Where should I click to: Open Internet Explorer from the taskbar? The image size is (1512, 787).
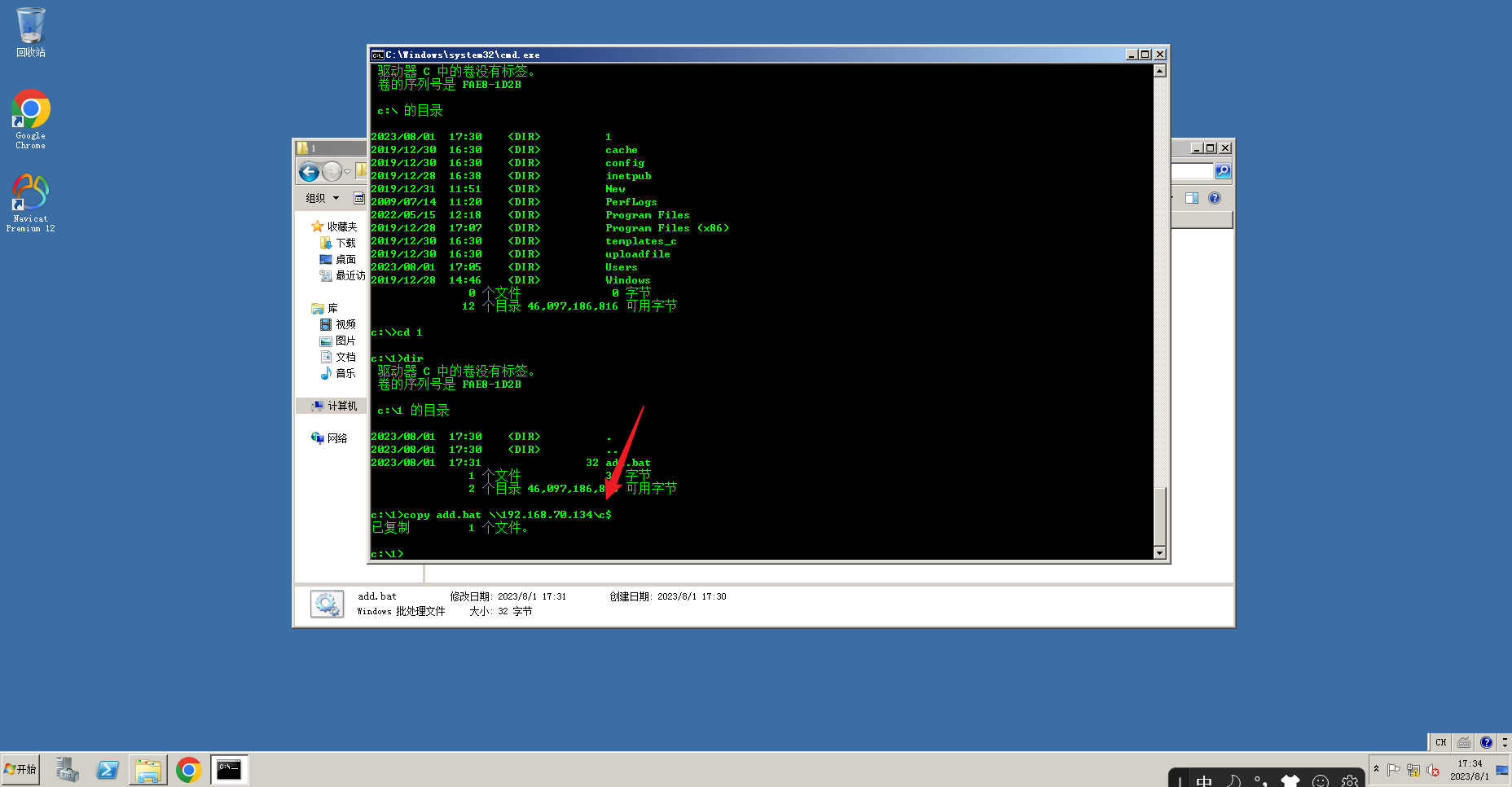pos(108,768)
